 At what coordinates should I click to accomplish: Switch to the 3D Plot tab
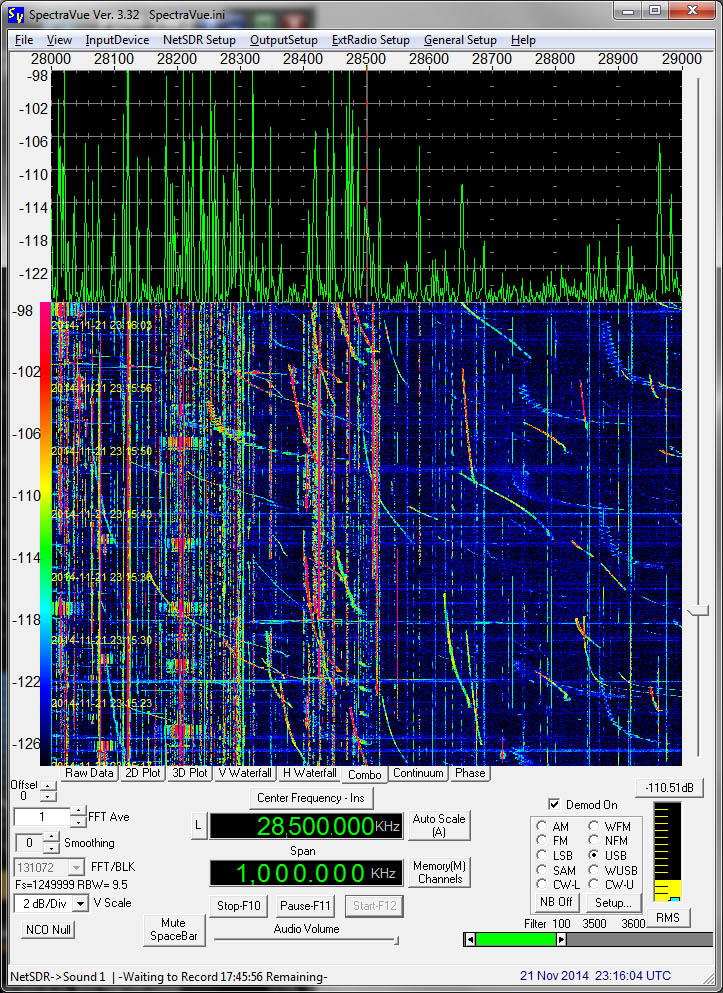tap(189, 773)
